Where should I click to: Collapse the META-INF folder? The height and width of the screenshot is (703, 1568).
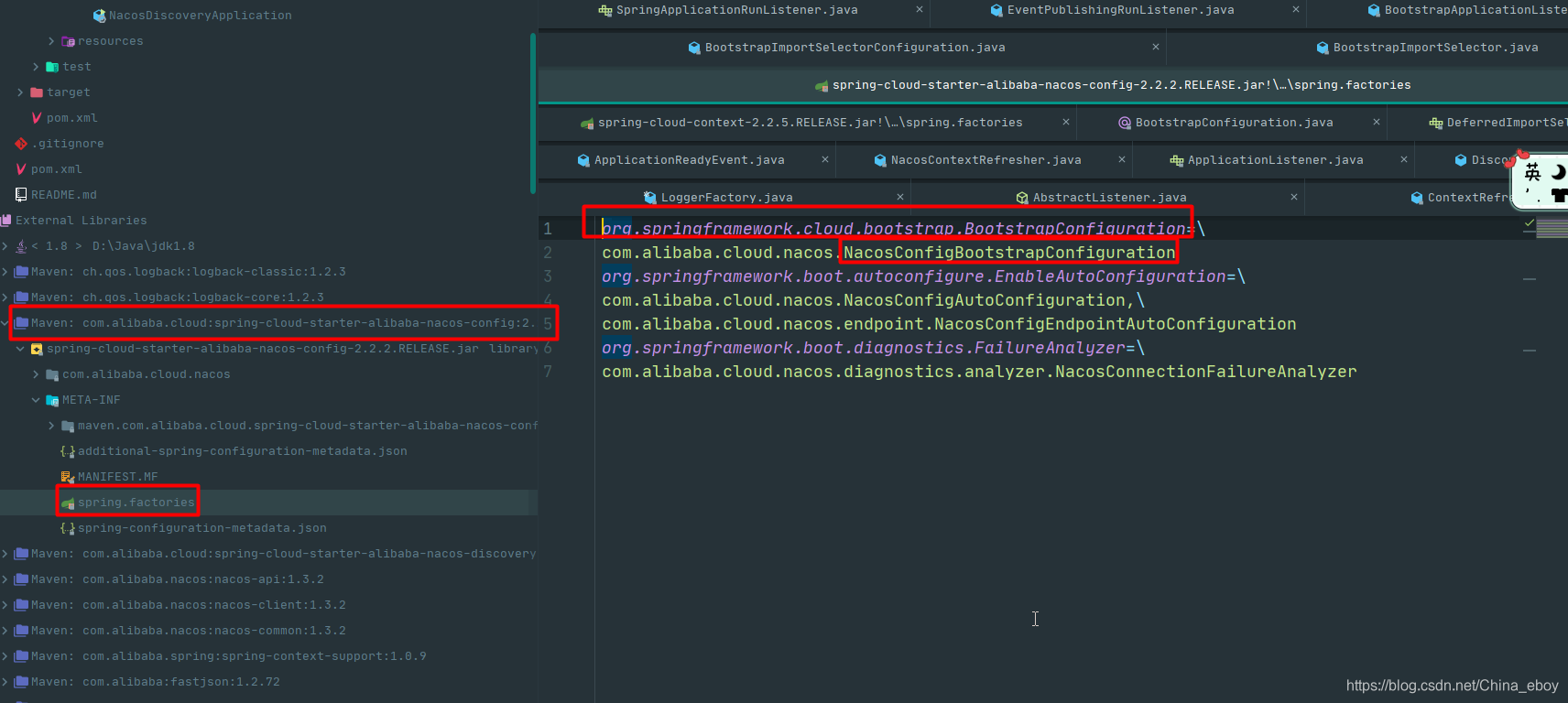click(x=36, y=400)
